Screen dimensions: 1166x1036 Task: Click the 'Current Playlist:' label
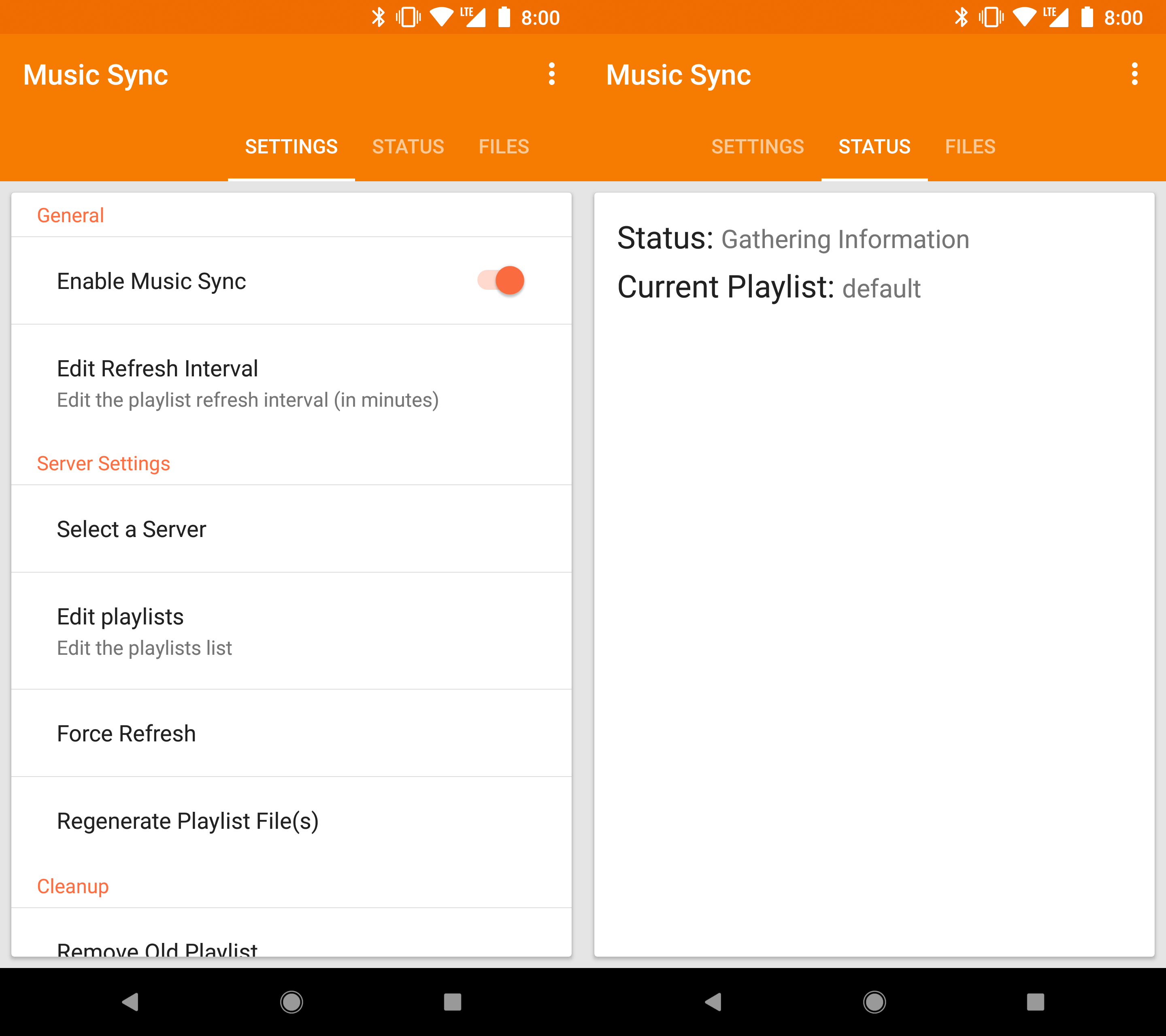click(726, 287)
